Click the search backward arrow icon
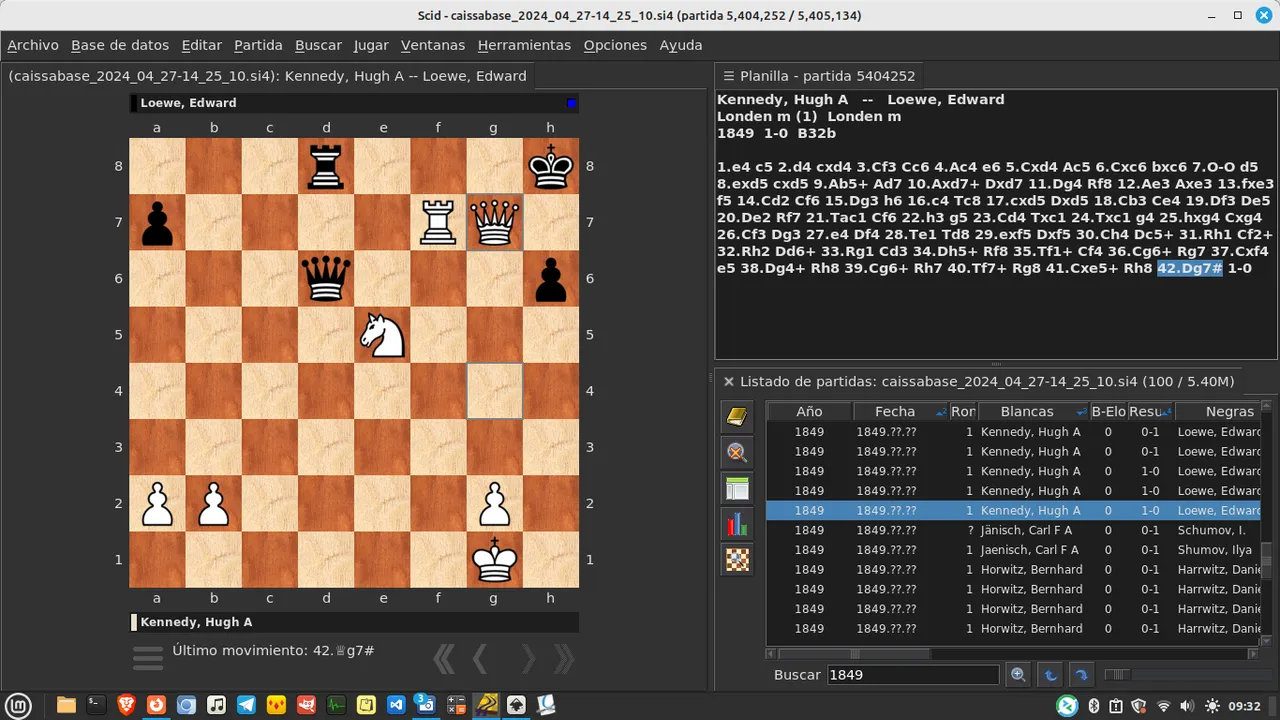This screenshot has height=720, width=1280. point(1050,675)
